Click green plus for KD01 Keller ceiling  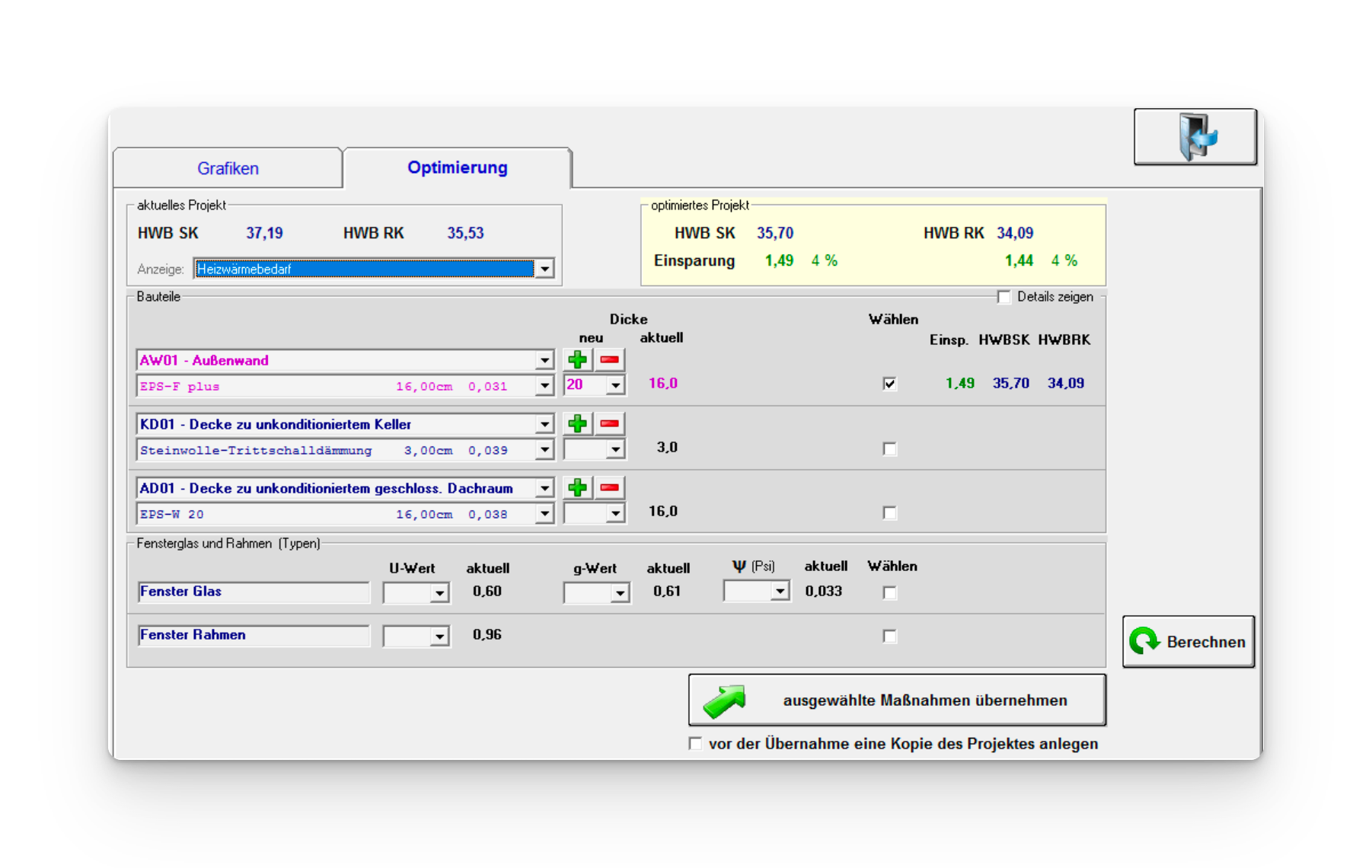point(578,424)
